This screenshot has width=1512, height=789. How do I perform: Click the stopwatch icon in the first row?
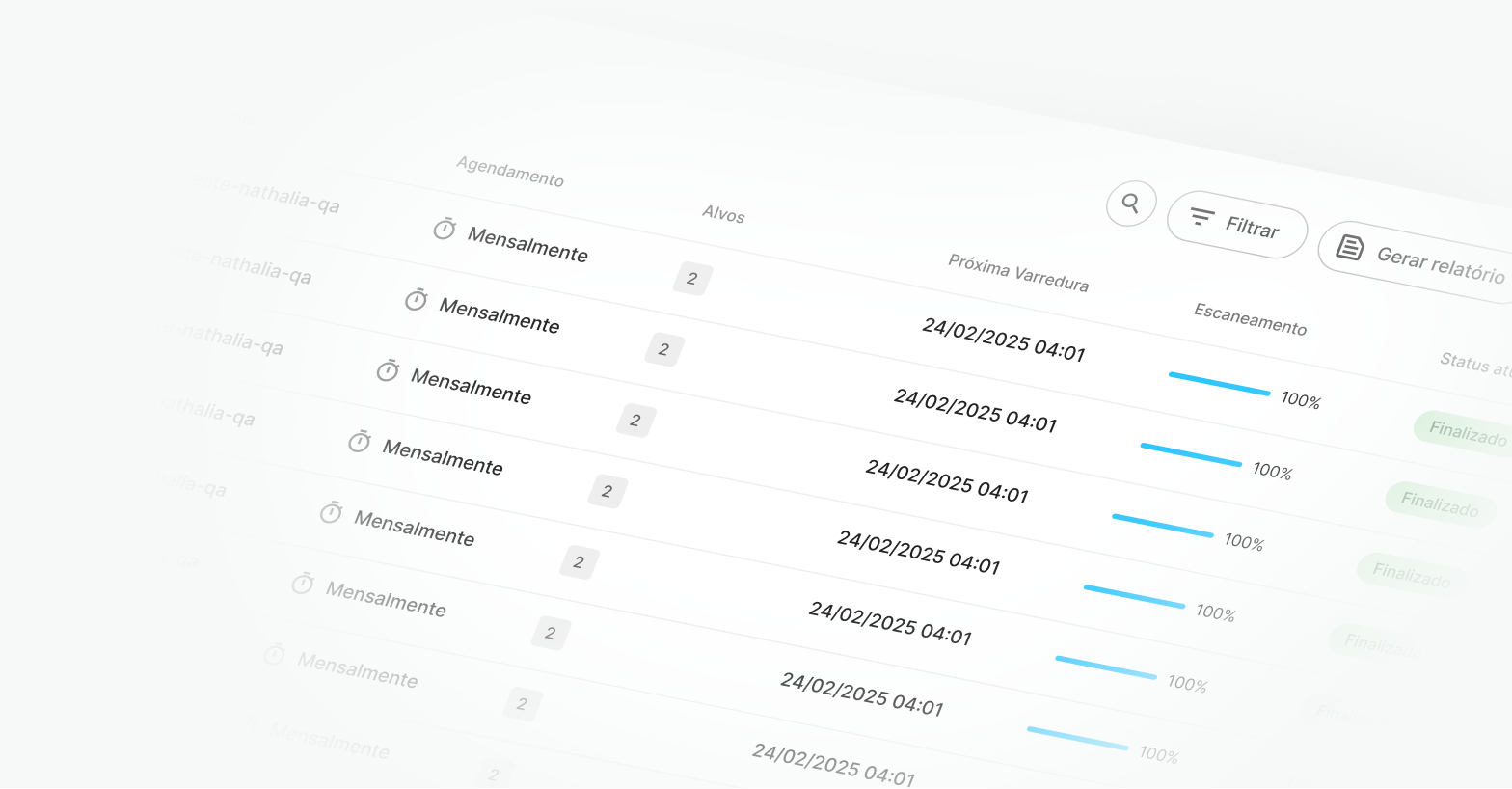tap(444, 230)
